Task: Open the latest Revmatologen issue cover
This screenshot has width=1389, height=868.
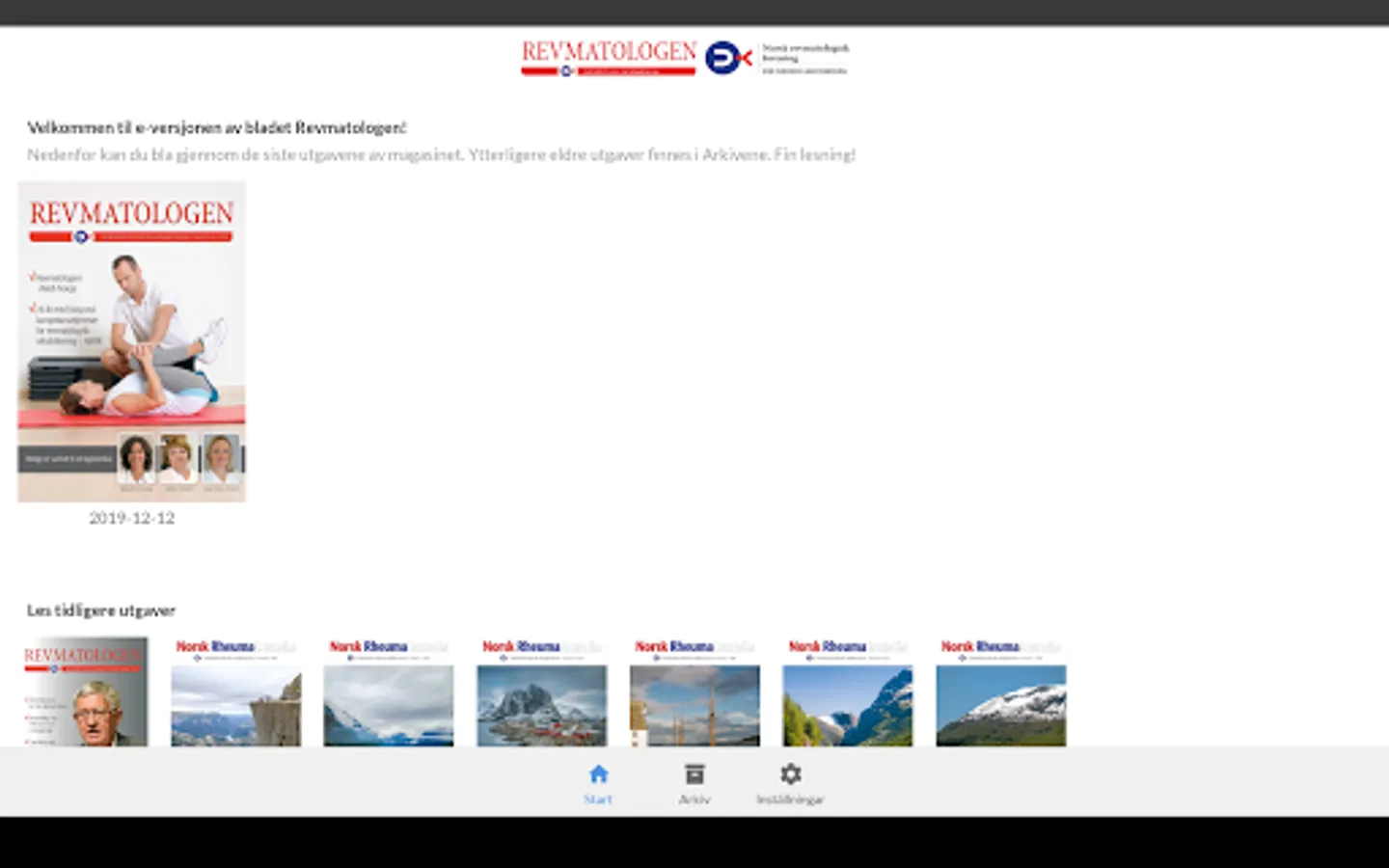Action: point(131,341)
